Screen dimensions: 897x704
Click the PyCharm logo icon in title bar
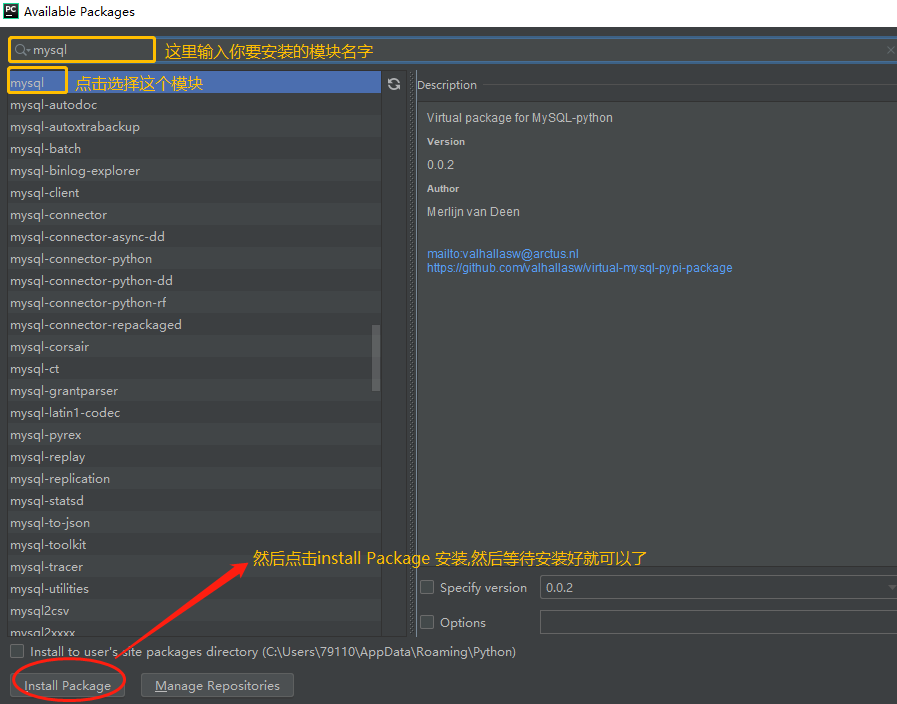(x=10, y=11)
